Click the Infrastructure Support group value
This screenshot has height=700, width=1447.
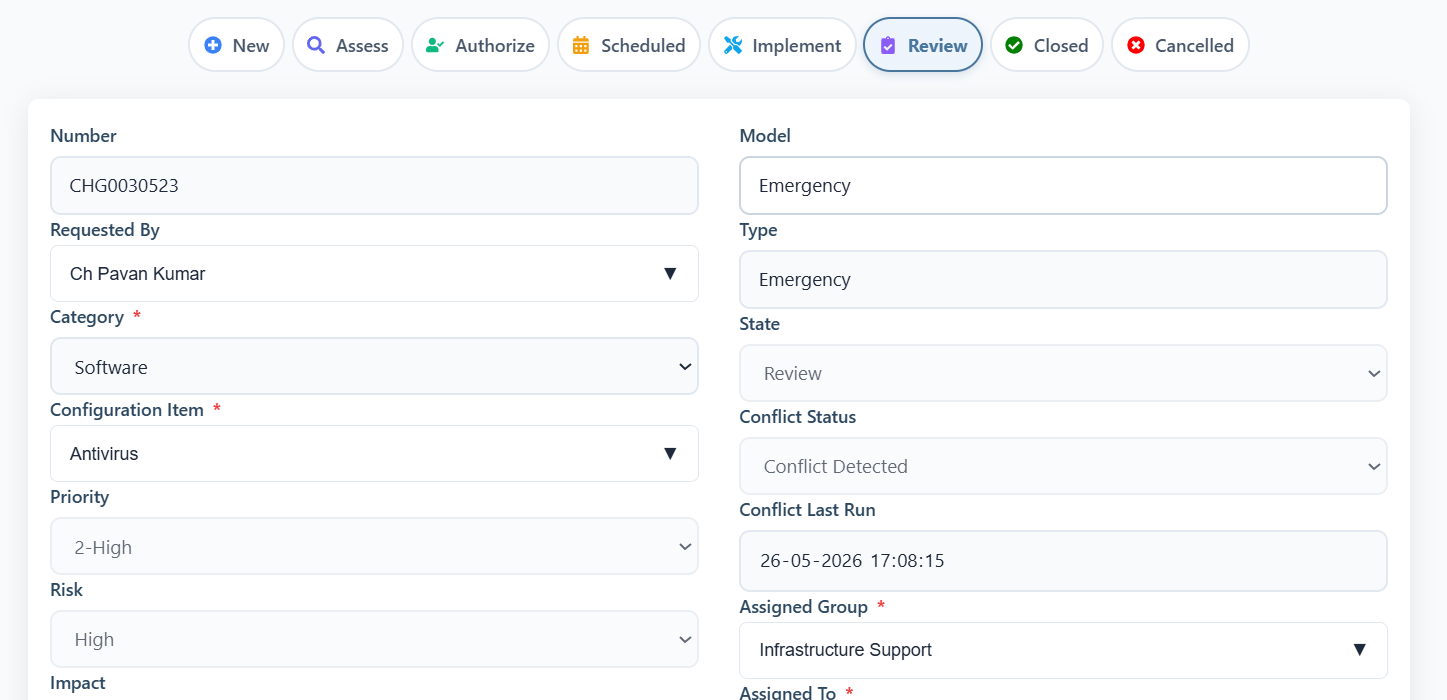point(845,650)
